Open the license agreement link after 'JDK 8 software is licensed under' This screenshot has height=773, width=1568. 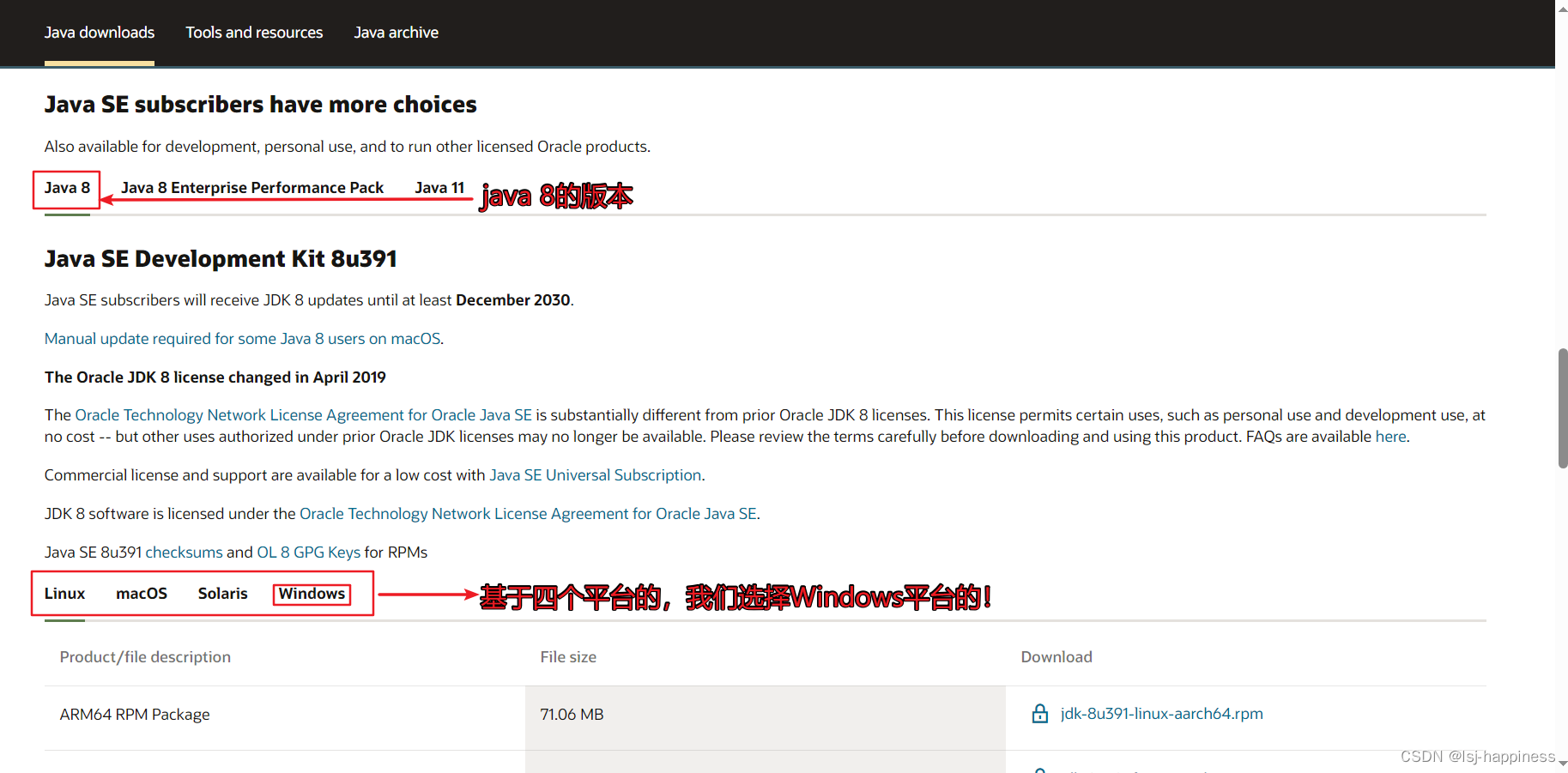[528, 514]
